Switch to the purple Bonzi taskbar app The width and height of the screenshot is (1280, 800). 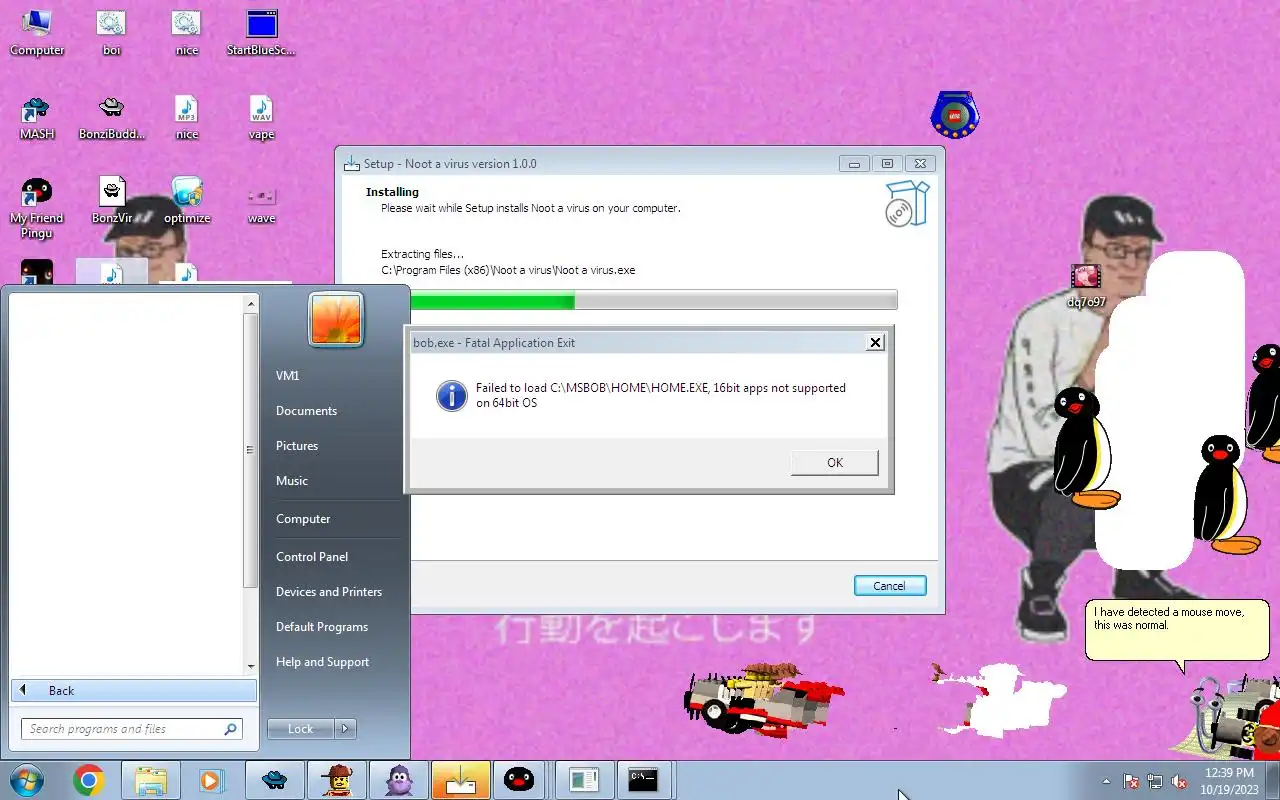[x=398, y=780]
